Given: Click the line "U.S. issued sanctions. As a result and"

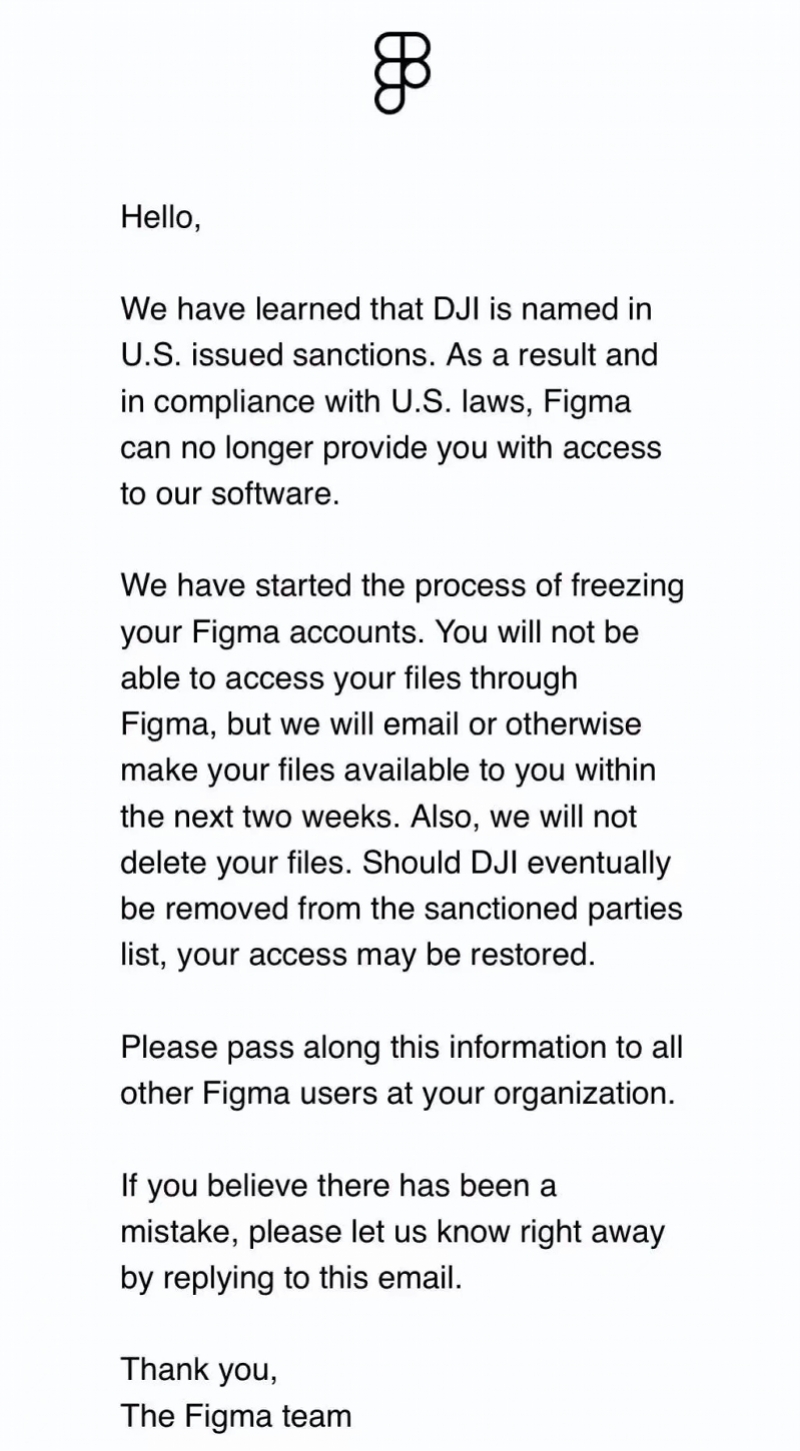Looking at the screenshot, I should click(389, 355).
